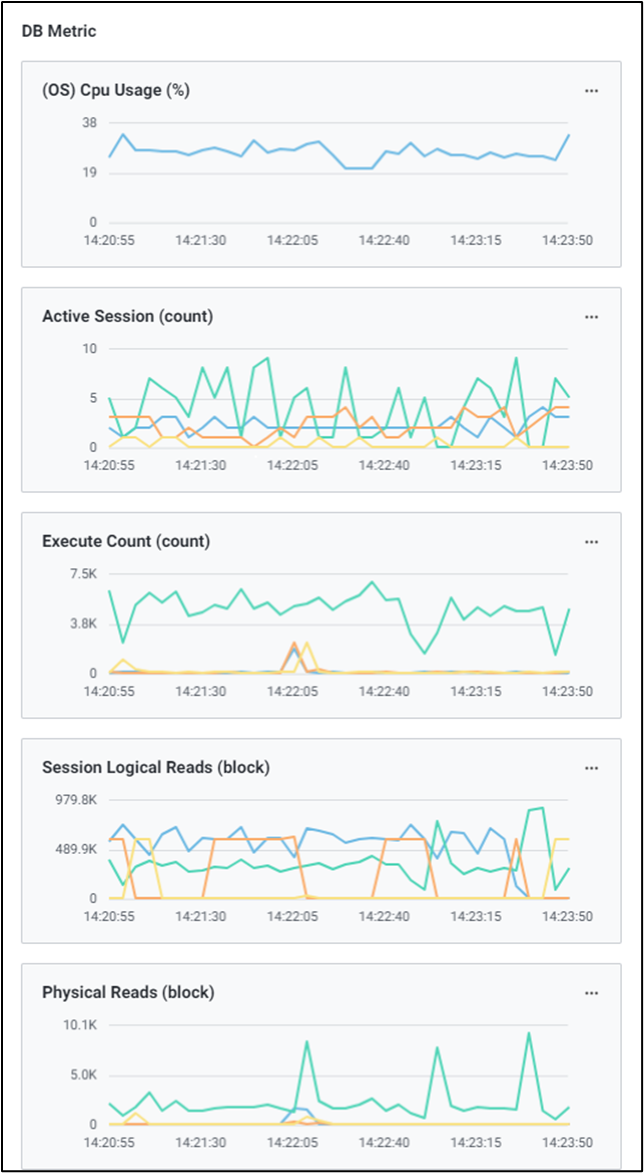Open the Active Session chart ellipsis menu
The width and height of the screenshot is (644, 1173).
[x=591, y=317]
